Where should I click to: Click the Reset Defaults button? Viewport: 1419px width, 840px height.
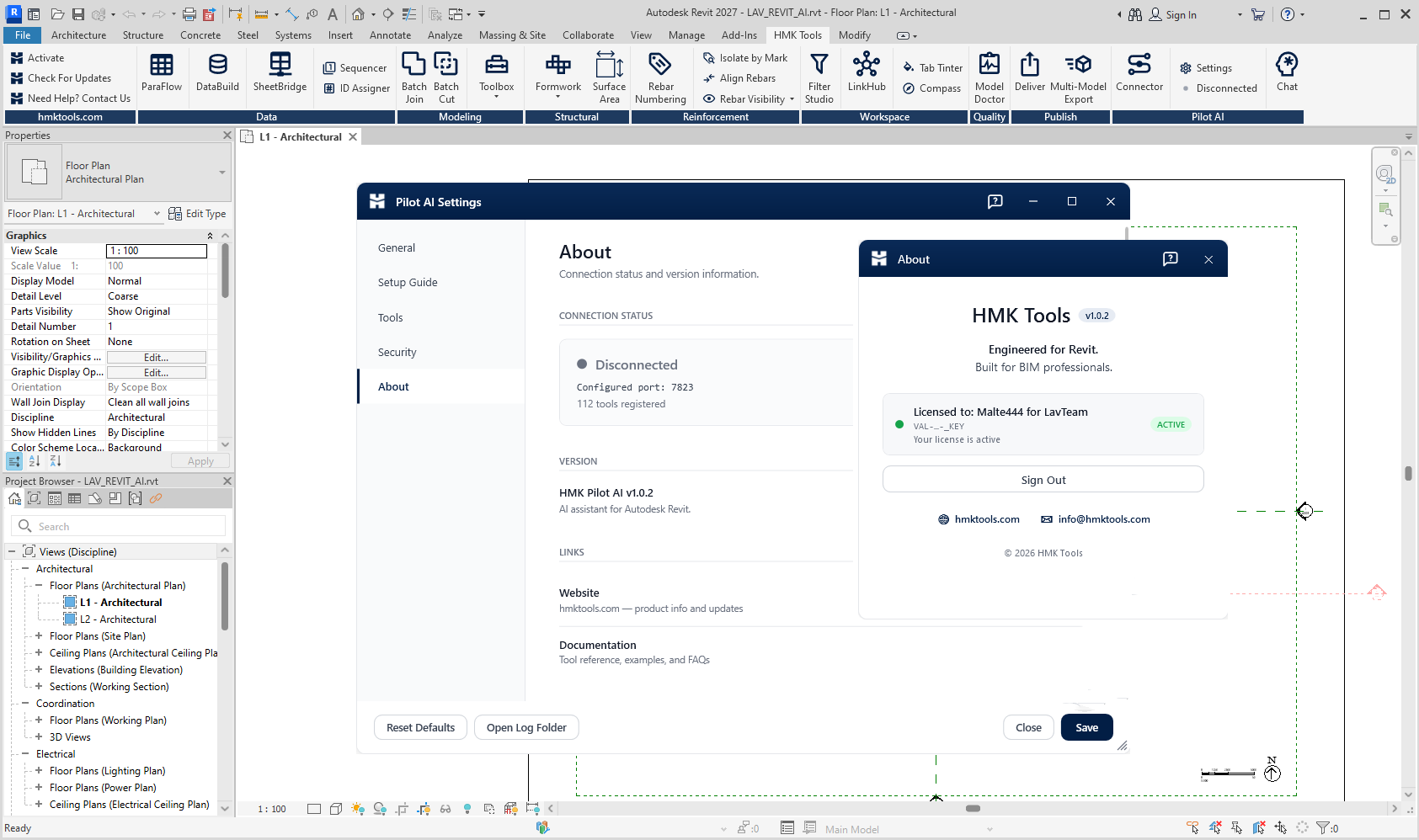pyautogui.click(x=420, y=727)
